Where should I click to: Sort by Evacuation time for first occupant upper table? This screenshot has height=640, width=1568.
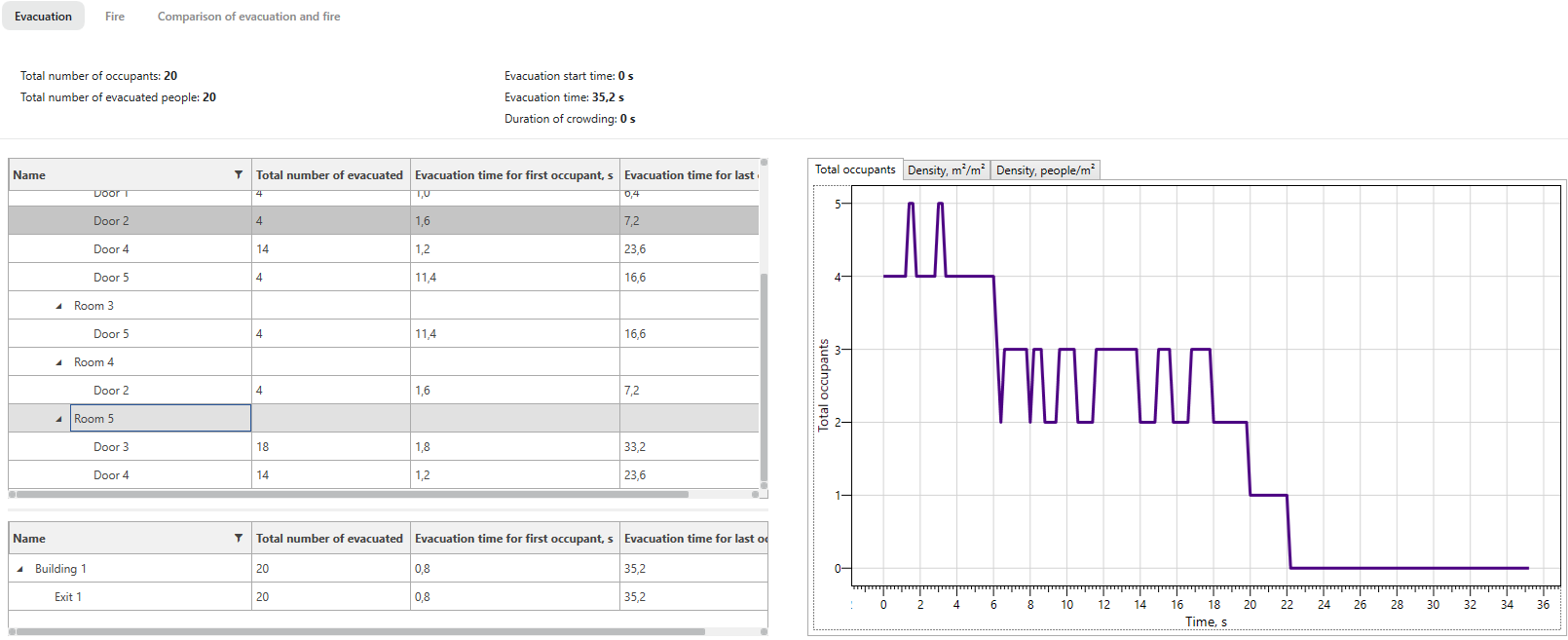(513, 175)
